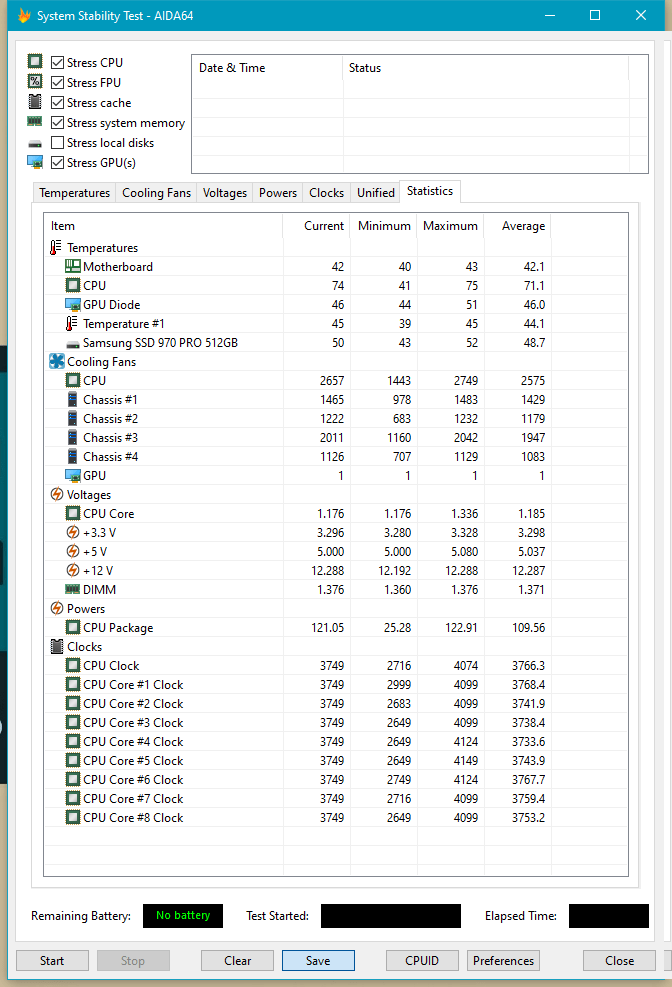This screenshot has width=672, height=987.
Task: Click the CPU Core #5 Clock icon
Action: [73, 760]
